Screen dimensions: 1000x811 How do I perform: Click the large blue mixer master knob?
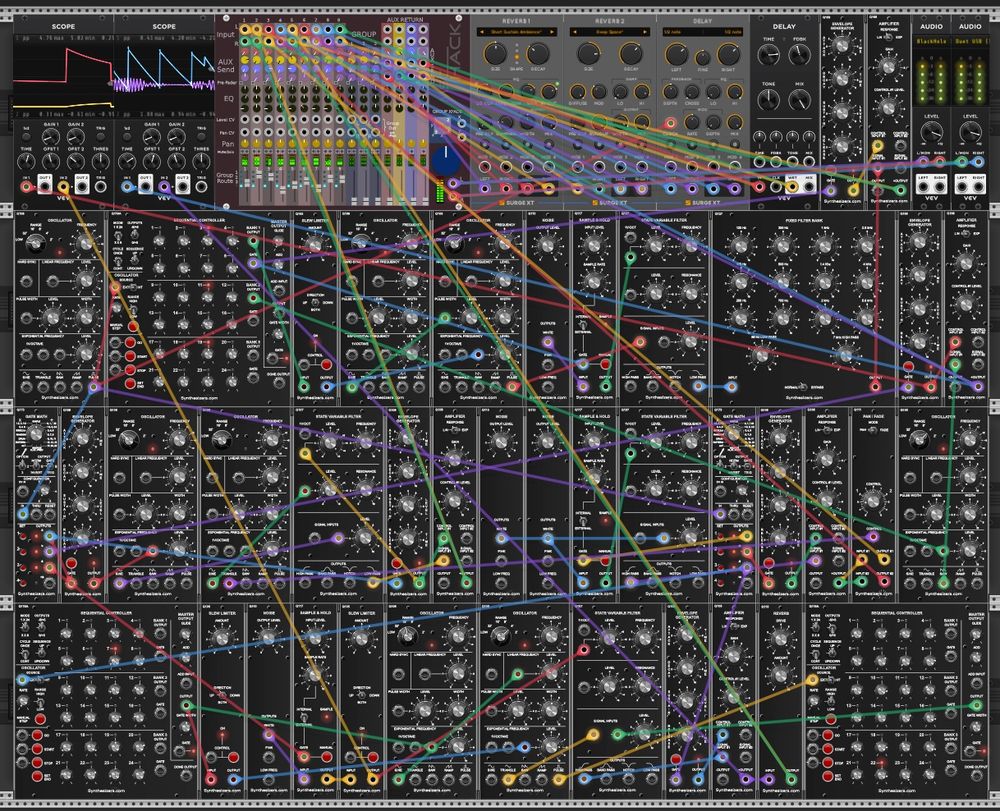446,160
